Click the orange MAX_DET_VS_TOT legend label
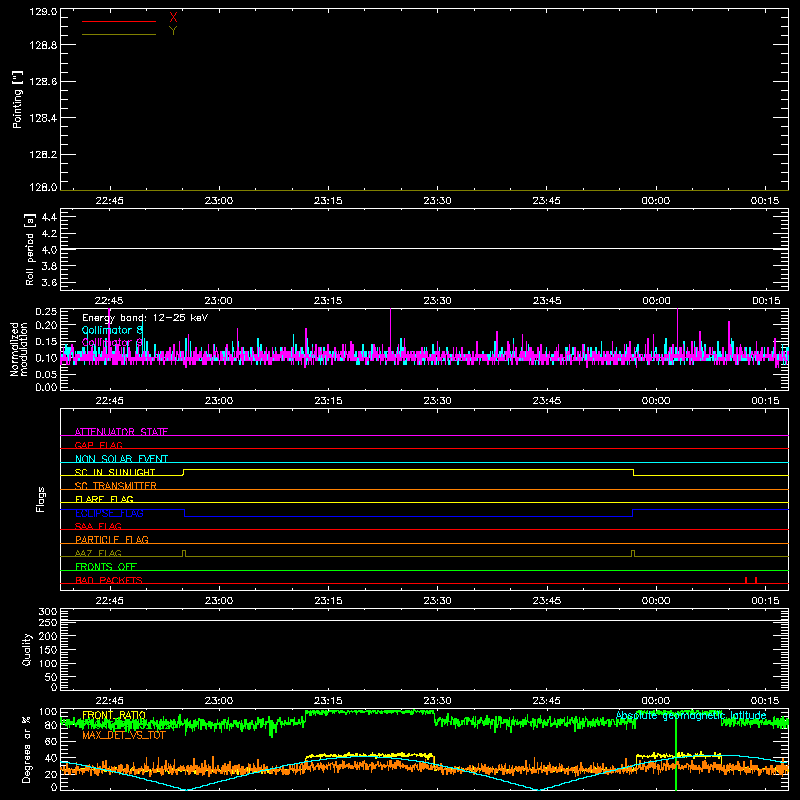Image resolution: width=800 pixels, height=800 pixels. [x=124, y=735]
